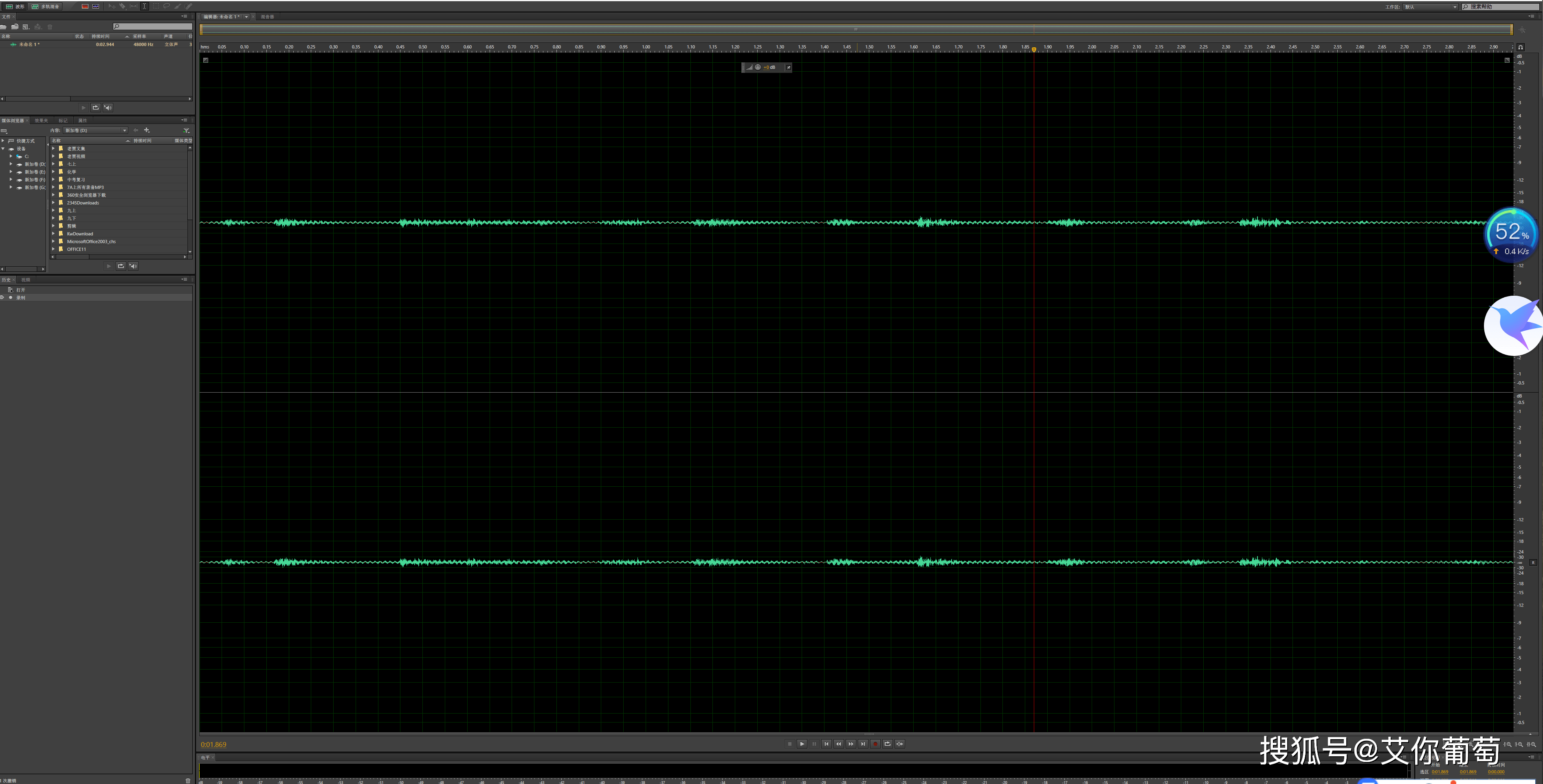Switch to the 标记 tab
The width and height of the screenshot is (1543, 784).
[x=63, y=121]
